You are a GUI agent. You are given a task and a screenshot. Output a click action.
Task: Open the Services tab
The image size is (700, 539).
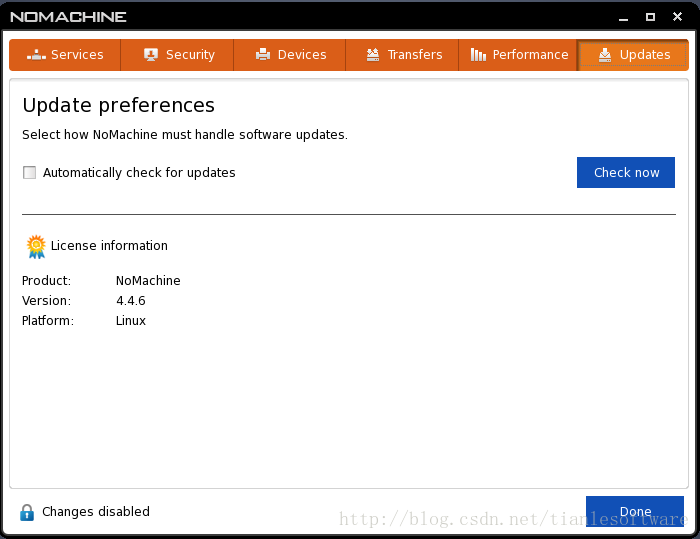tap(65, 54)
